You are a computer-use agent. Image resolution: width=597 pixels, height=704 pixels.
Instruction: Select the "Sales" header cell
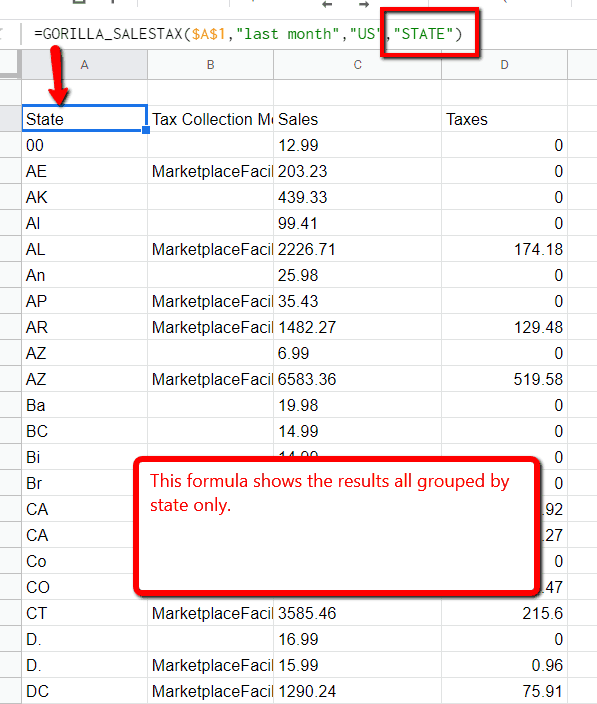[357, 119]
